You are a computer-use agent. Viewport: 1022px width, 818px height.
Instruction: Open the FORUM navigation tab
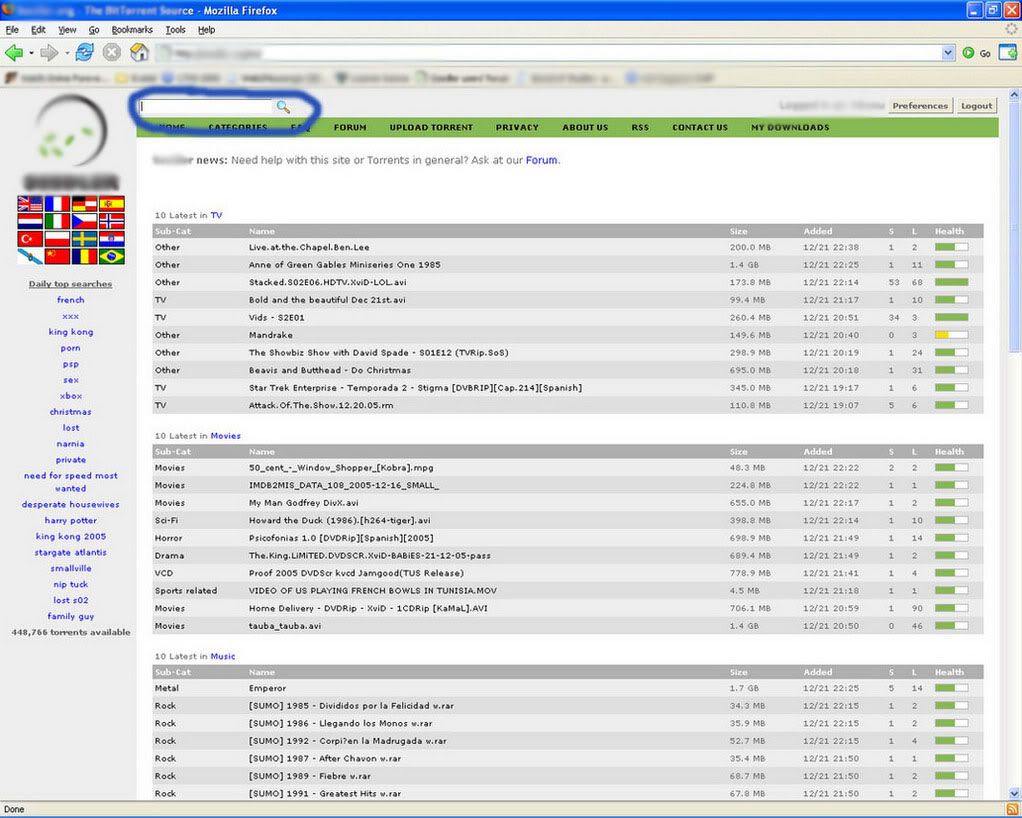(350, 128)
